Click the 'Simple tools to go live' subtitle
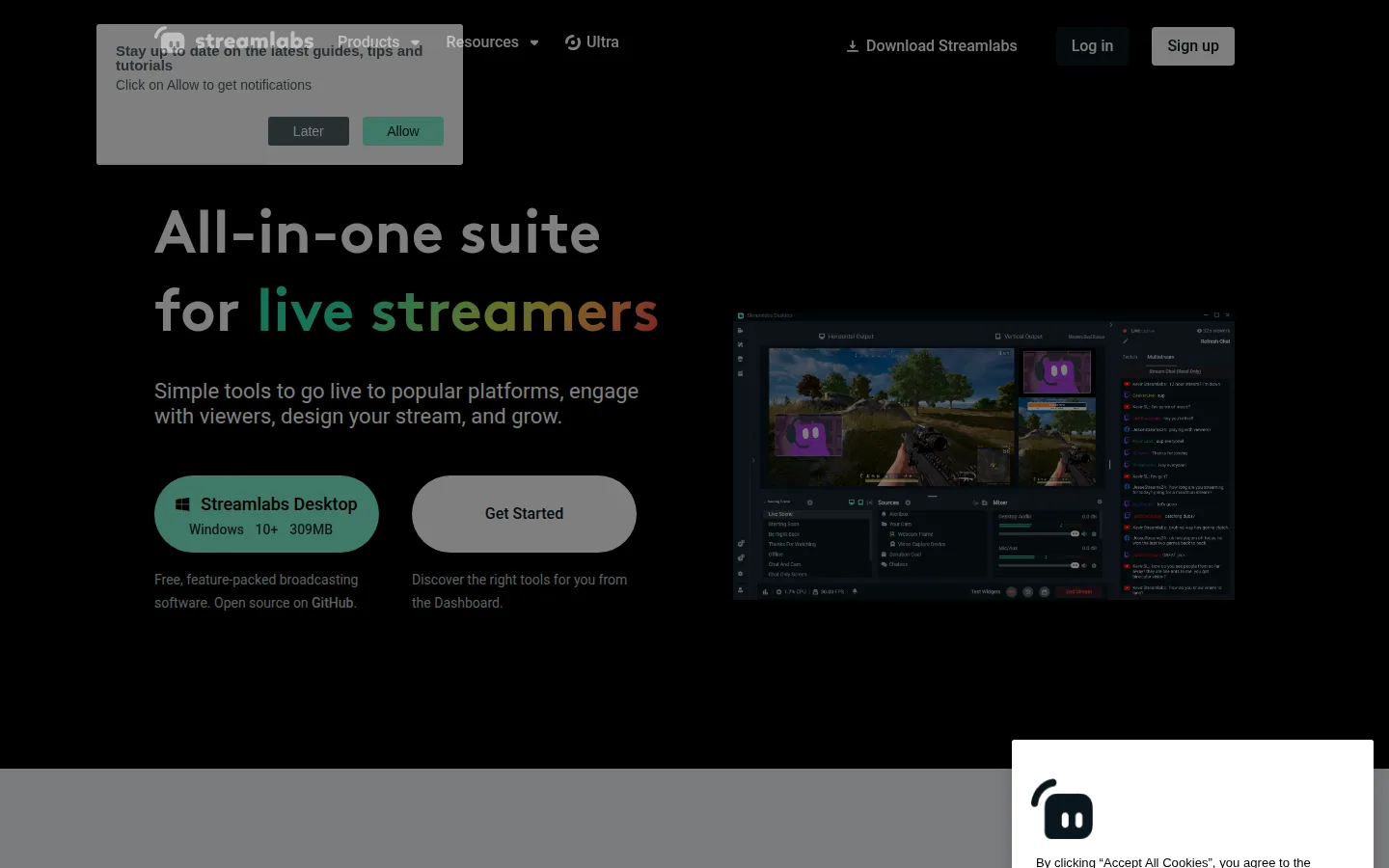Viewport: 1389px width, 868px height. [x=396, y=403]
